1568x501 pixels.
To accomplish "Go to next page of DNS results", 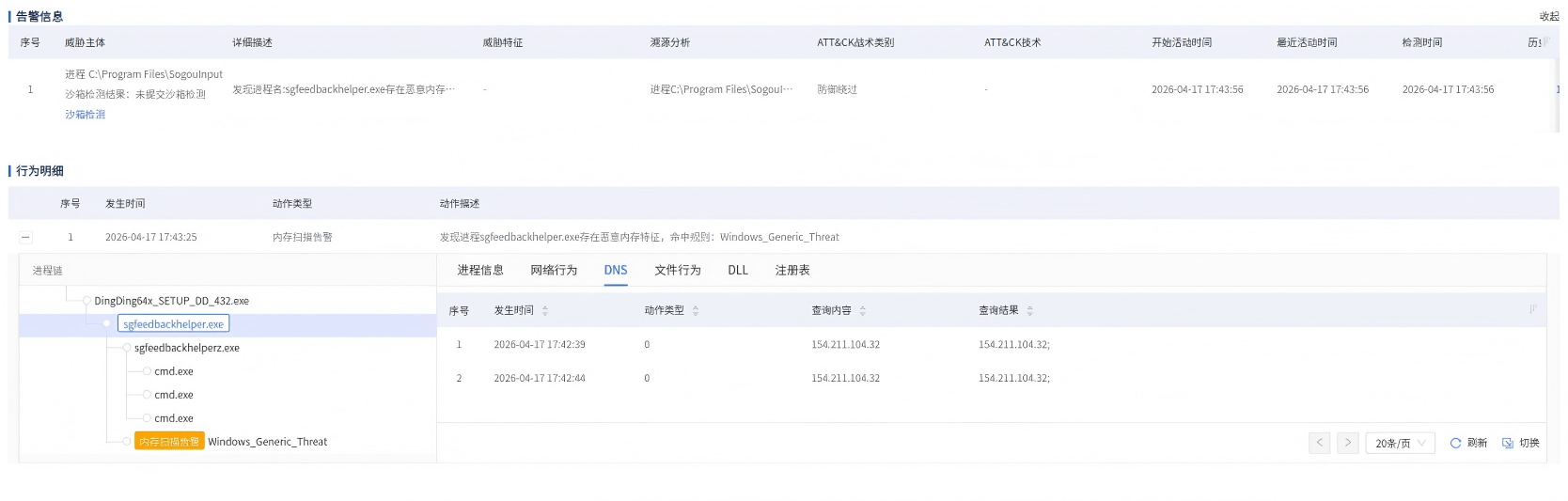I will pyautogui.click(x=1348, y=443).
